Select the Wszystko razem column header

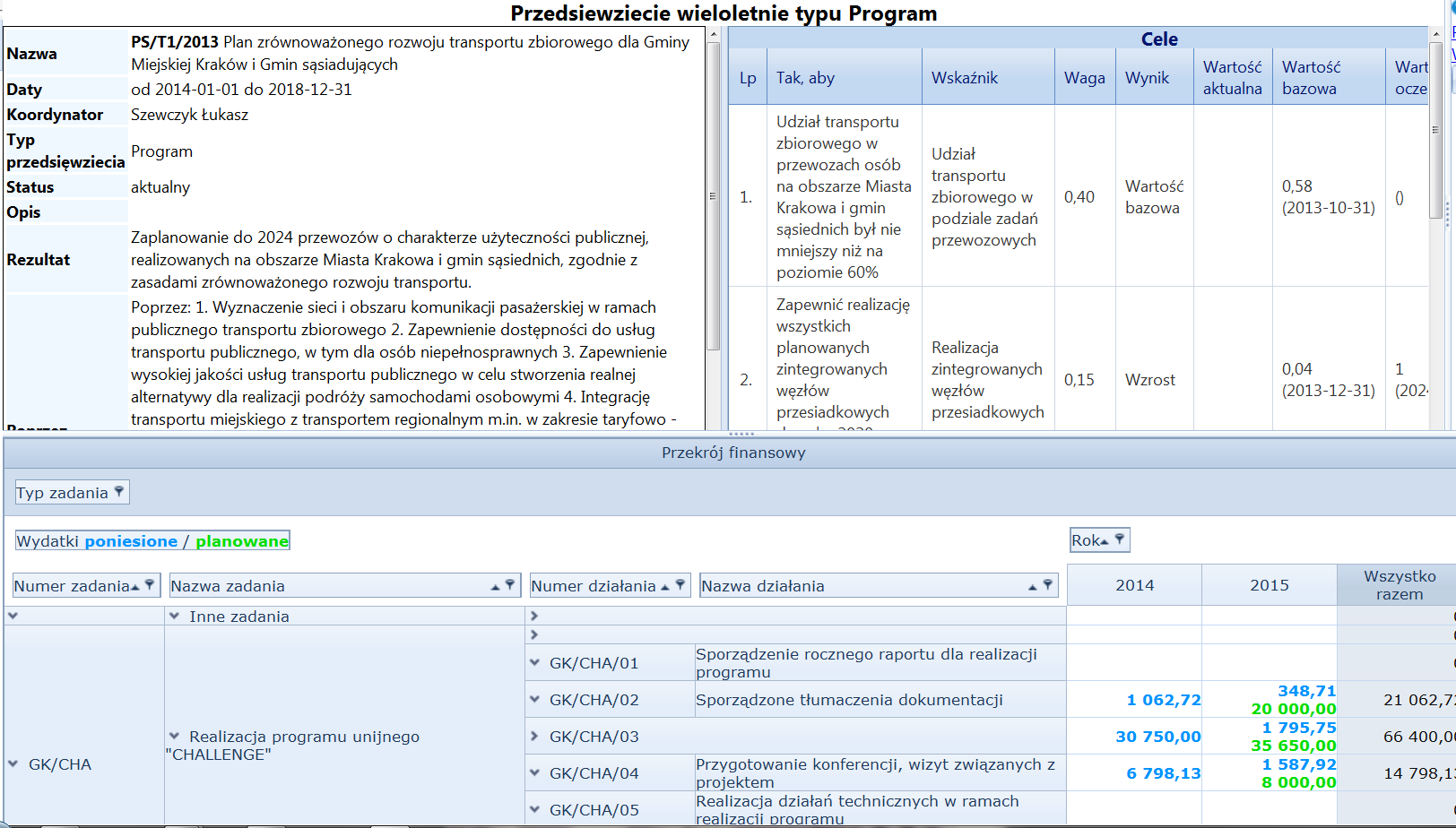point(1399,585)
